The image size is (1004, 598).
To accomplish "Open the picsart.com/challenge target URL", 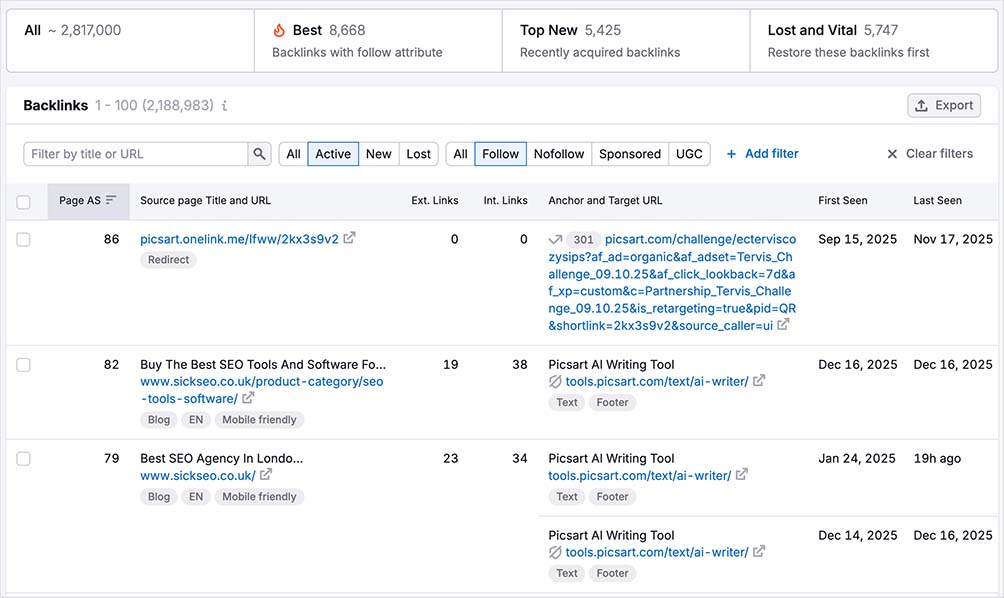I will point(672,282).
